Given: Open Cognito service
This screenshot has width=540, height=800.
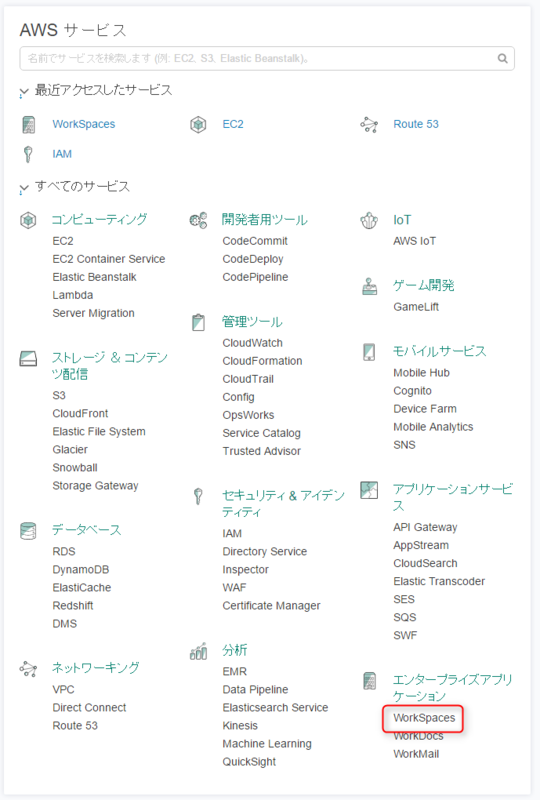Looking at the screenshot, I should click(412, 391).
